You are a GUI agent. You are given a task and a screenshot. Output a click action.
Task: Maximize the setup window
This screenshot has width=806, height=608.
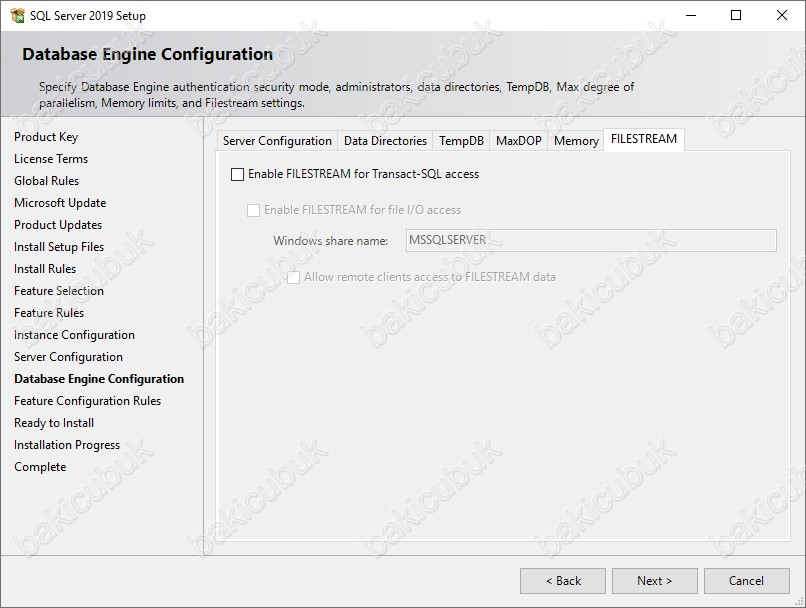pos(736,15)
